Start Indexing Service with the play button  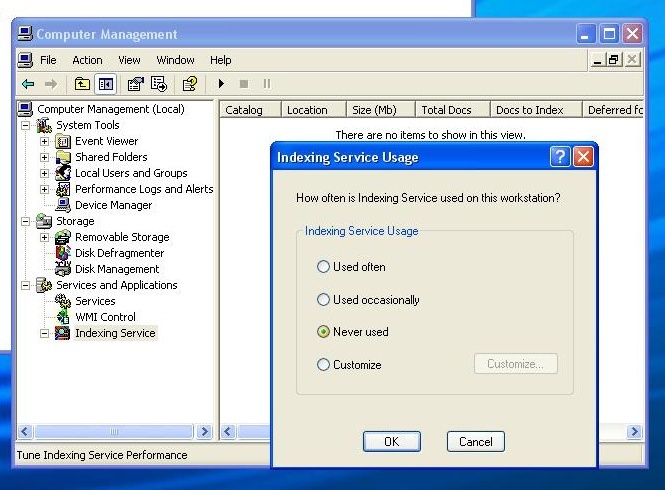point(221,84)
